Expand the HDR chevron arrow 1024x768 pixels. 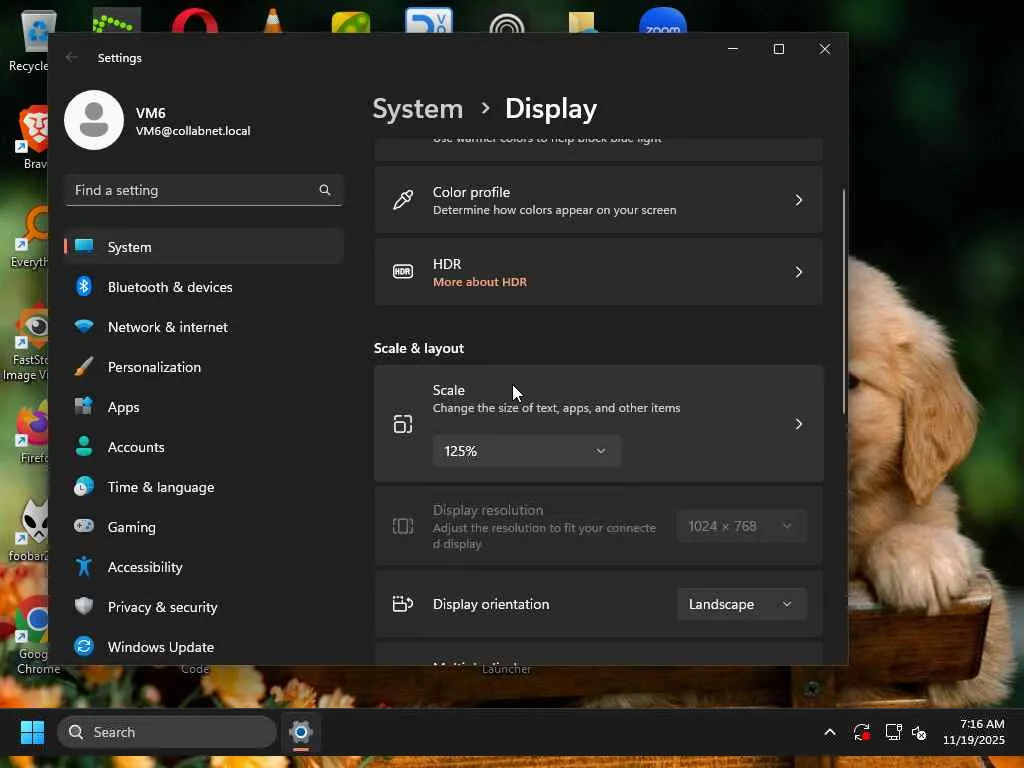[x=798, y=272]
